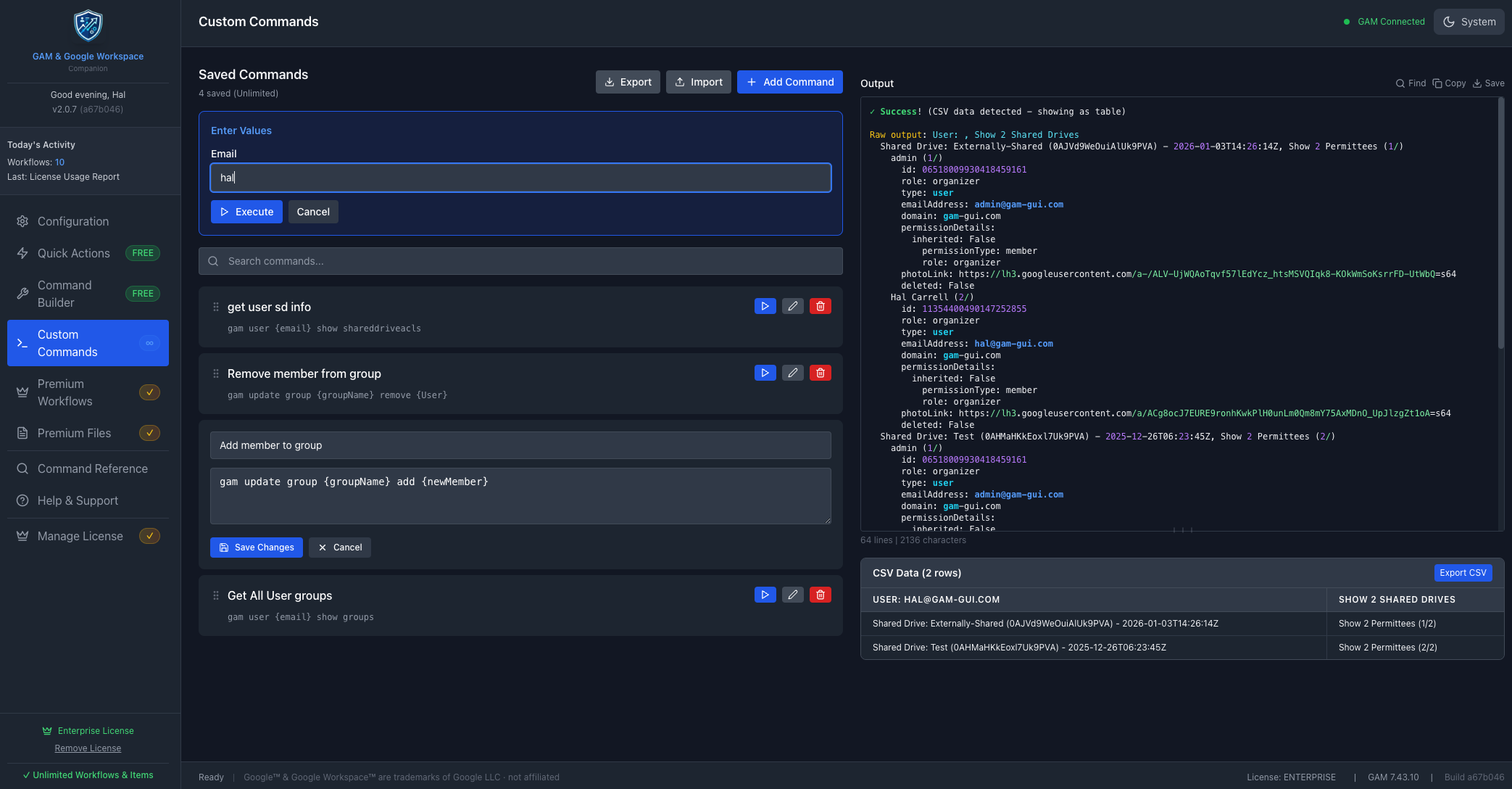Viewport: 1512px width, 789px height.
Task: Run 'Get All User groups' command
Action: coord(765,595)
